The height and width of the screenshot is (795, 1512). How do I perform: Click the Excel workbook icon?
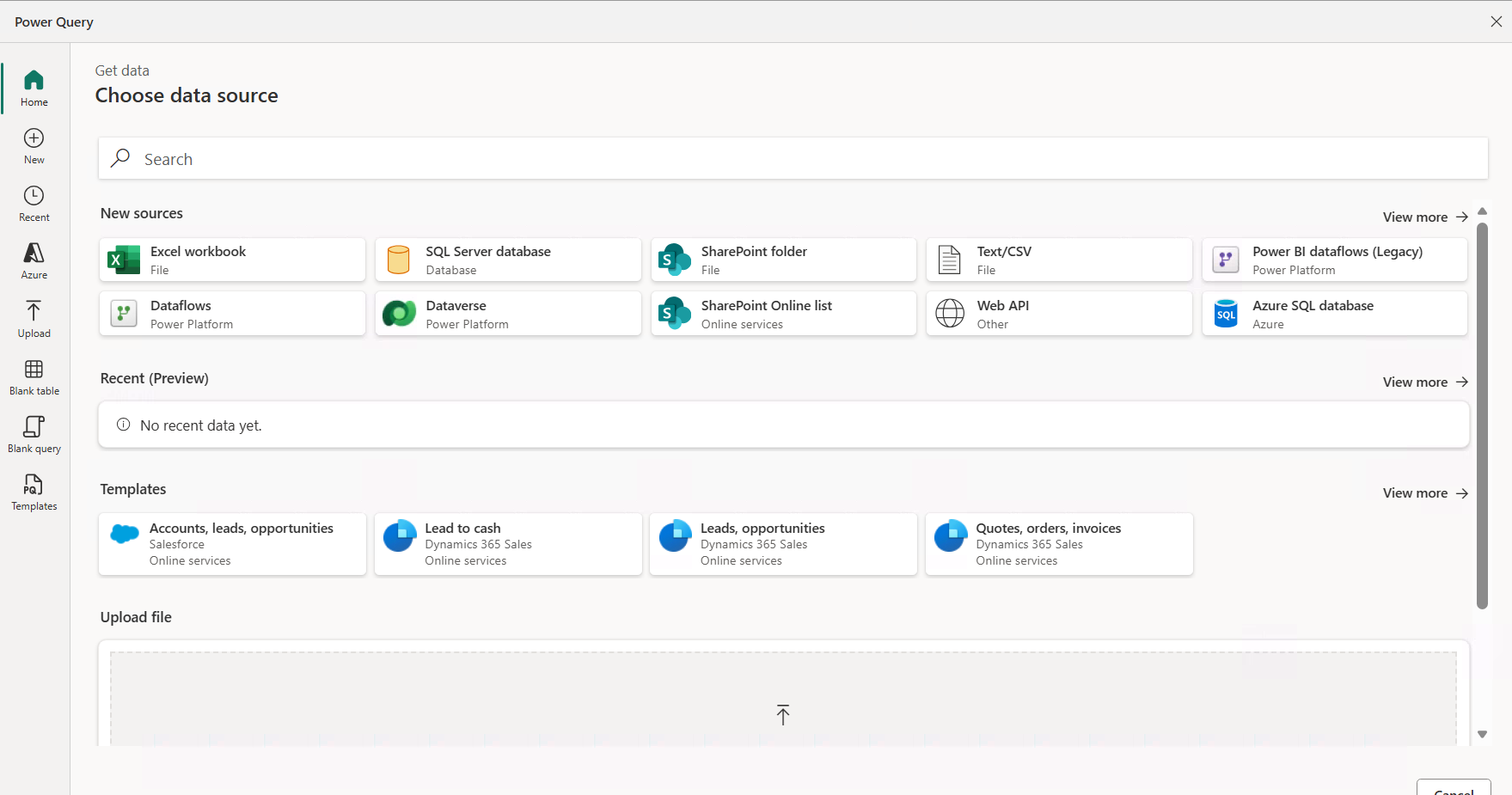tap(124, 260)
